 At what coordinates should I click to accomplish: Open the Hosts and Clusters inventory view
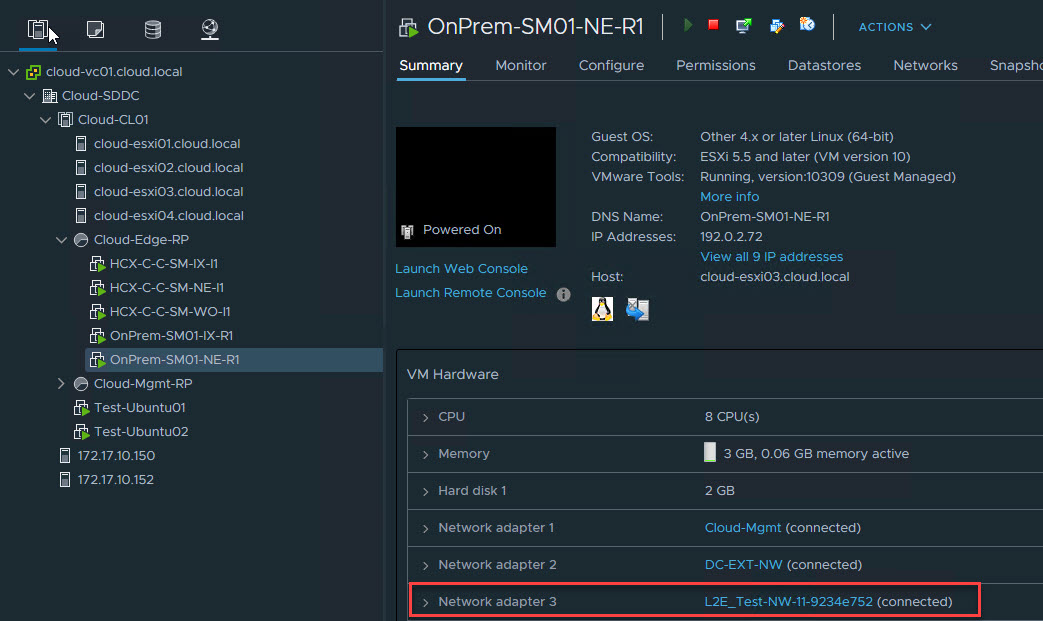37,29
